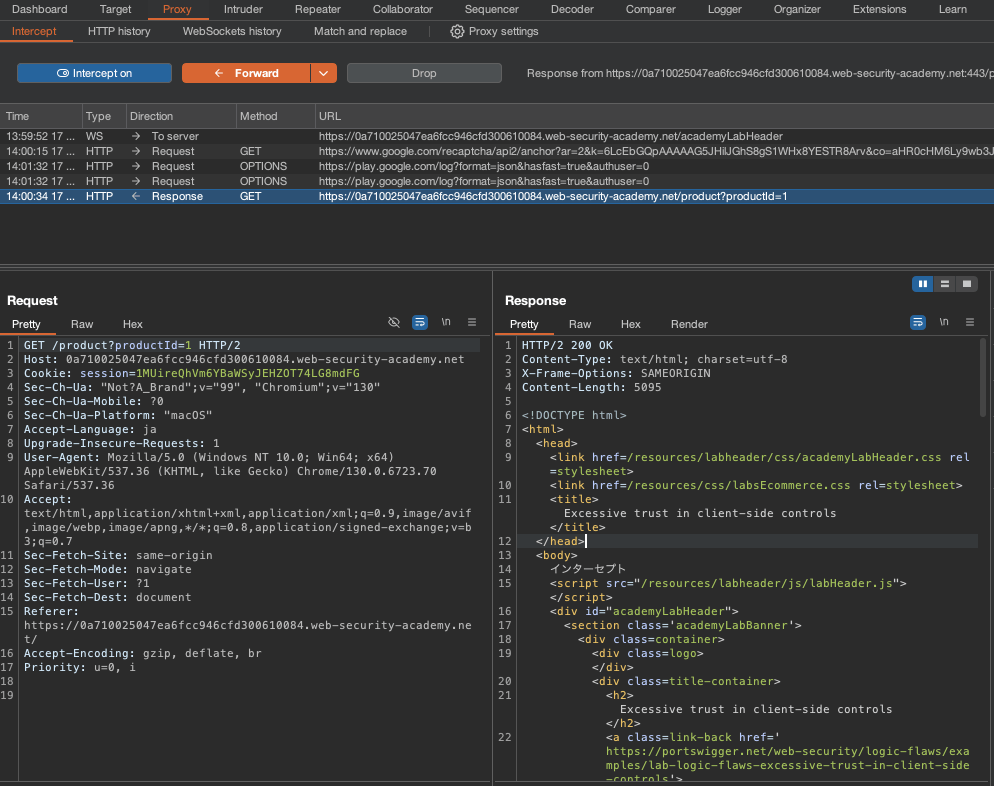Open the Extensions tab
Viewport: 994px width, 786px height.
879,10
